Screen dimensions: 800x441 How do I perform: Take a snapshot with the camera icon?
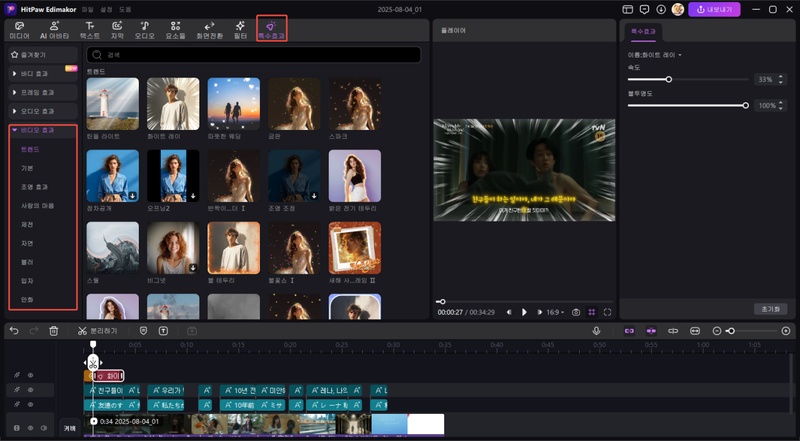click(x=576, y=312)
